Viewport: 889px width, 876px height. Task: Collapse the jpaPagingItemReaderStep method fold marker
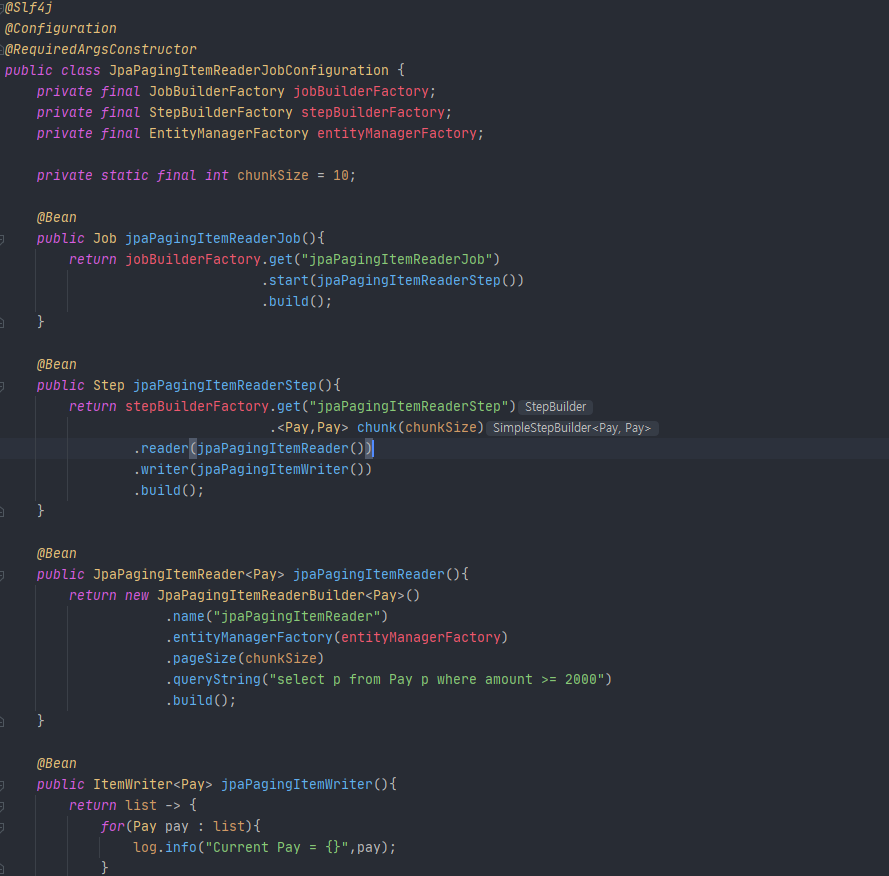click(2, 386)
